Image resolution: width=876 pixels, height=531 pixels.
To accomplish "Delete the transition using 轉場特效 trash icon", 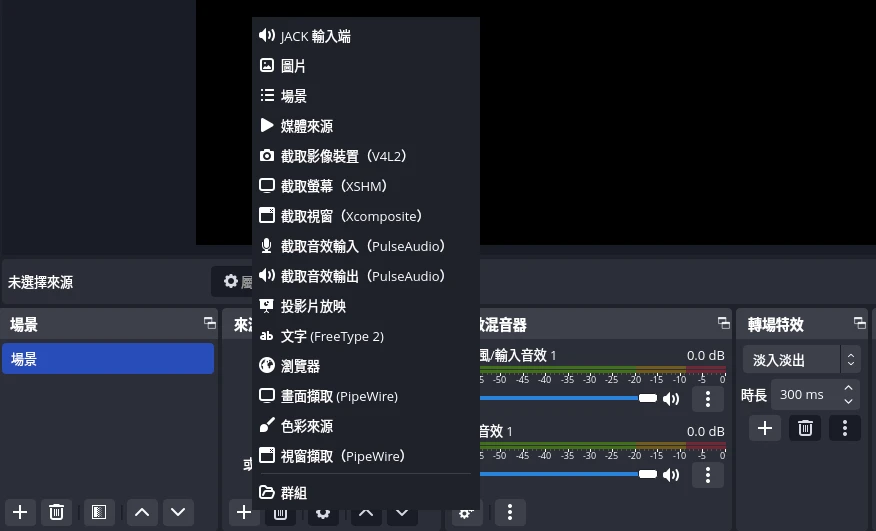I will (x=805, y=428).
